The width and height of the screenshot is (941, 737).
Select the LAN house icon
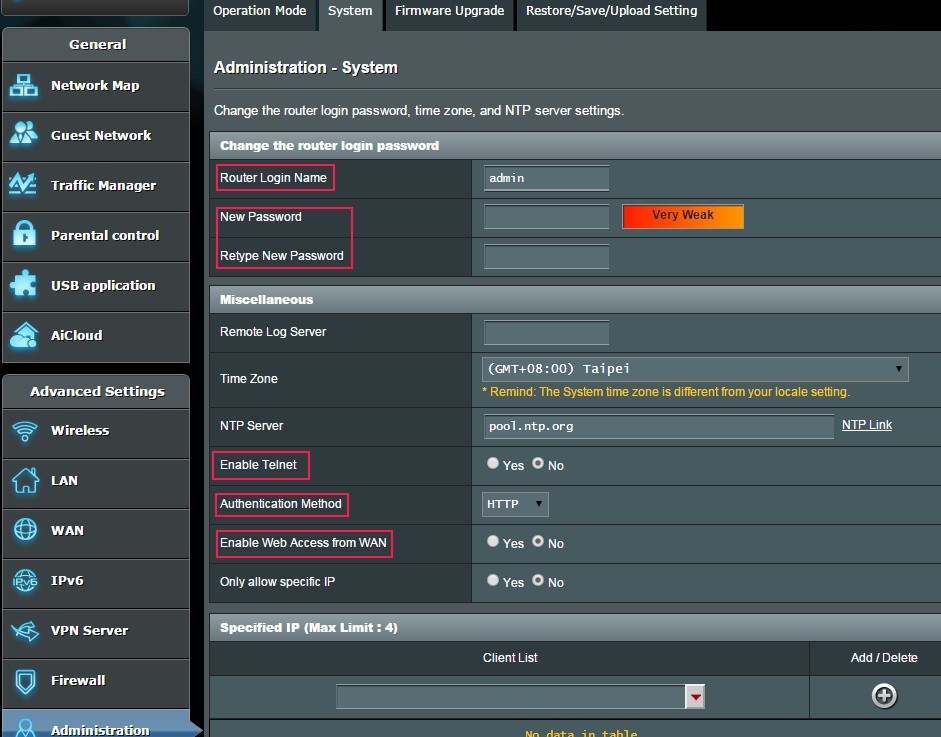pyautogui.click(x=25, y=480)
